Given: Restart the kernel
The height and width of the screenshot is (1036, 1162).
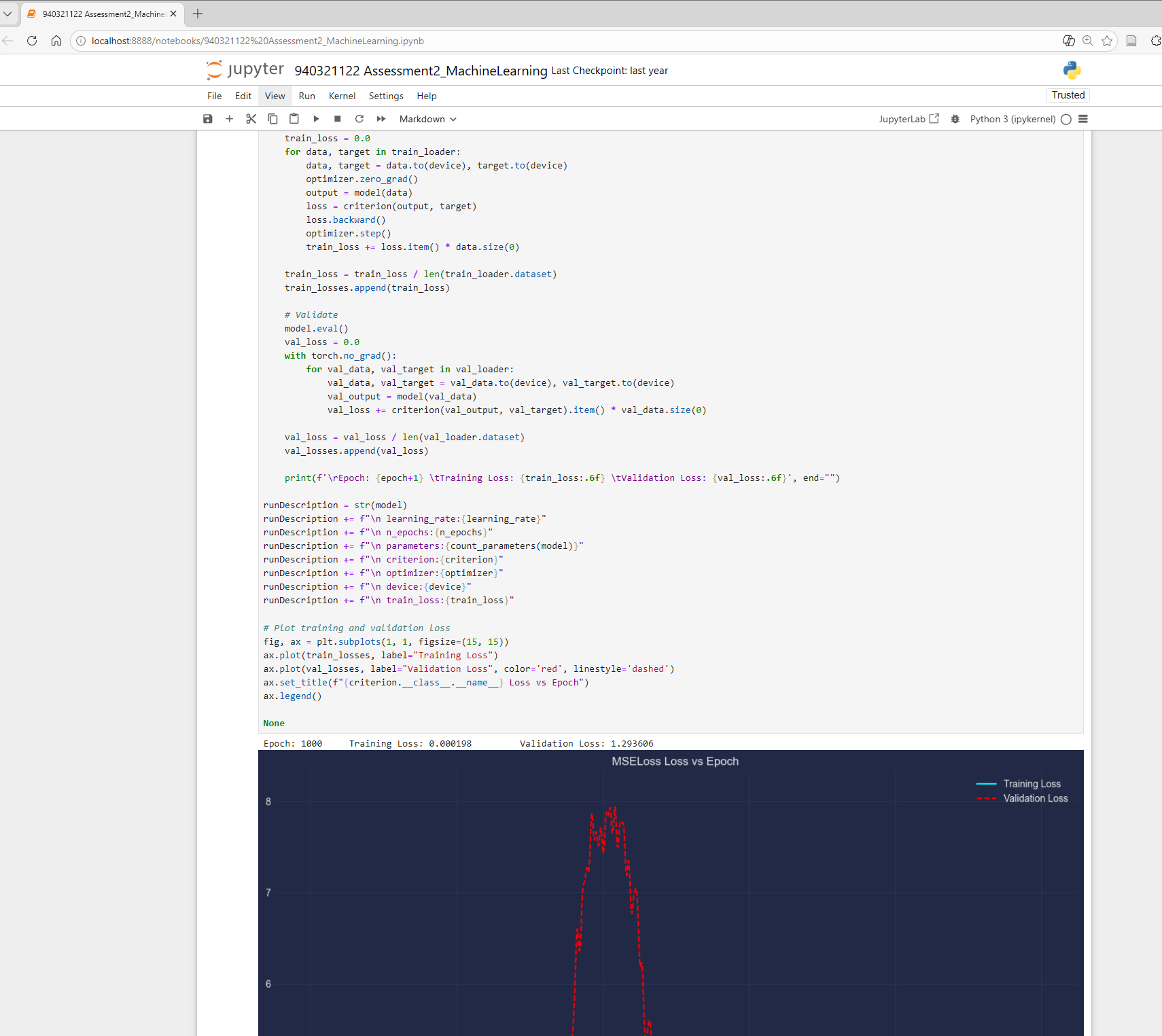Looking at the screenshot, I should [x=359, y=119].
